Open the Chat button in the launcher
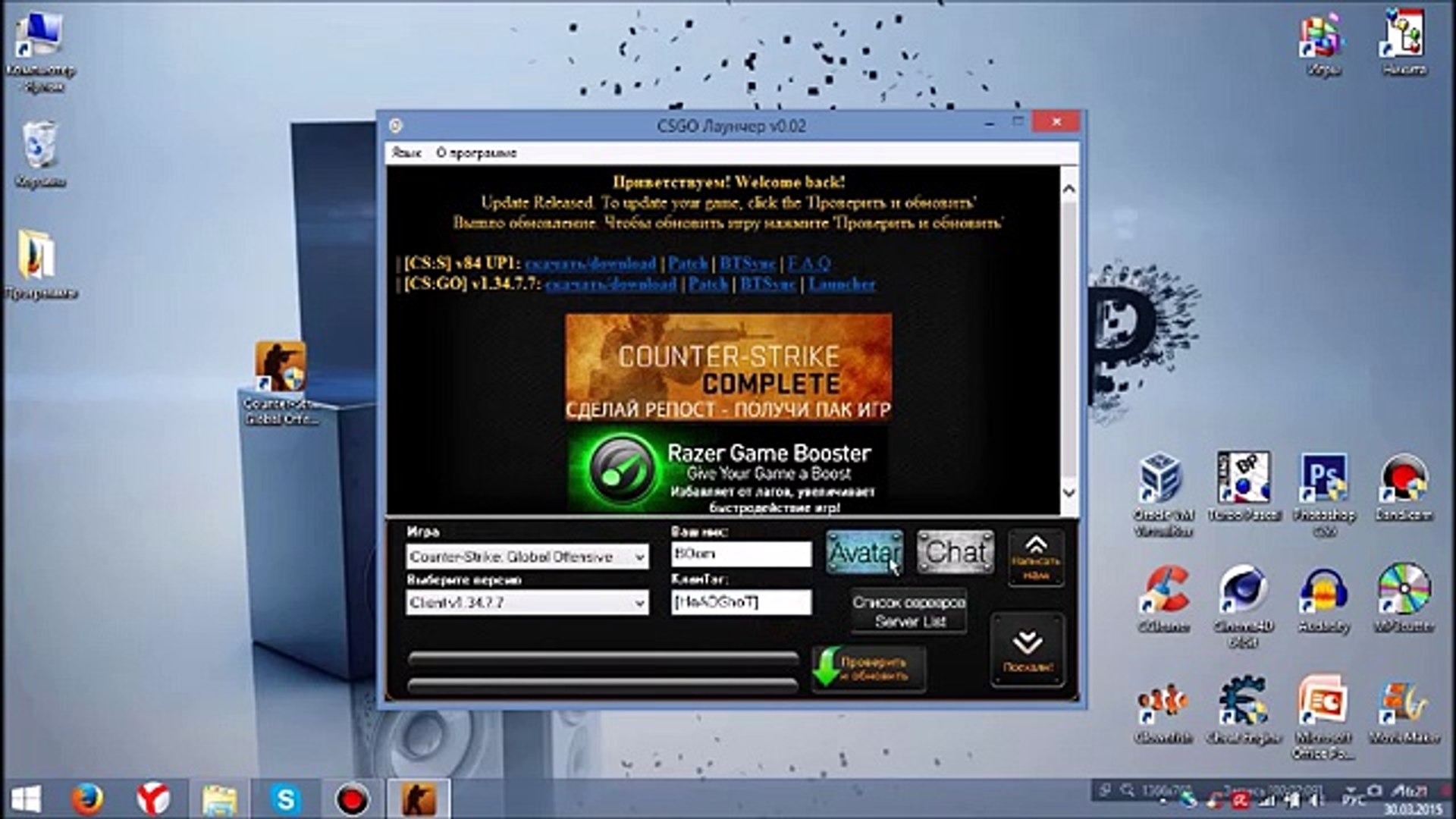1456x819 pixels. click(955, 552)
